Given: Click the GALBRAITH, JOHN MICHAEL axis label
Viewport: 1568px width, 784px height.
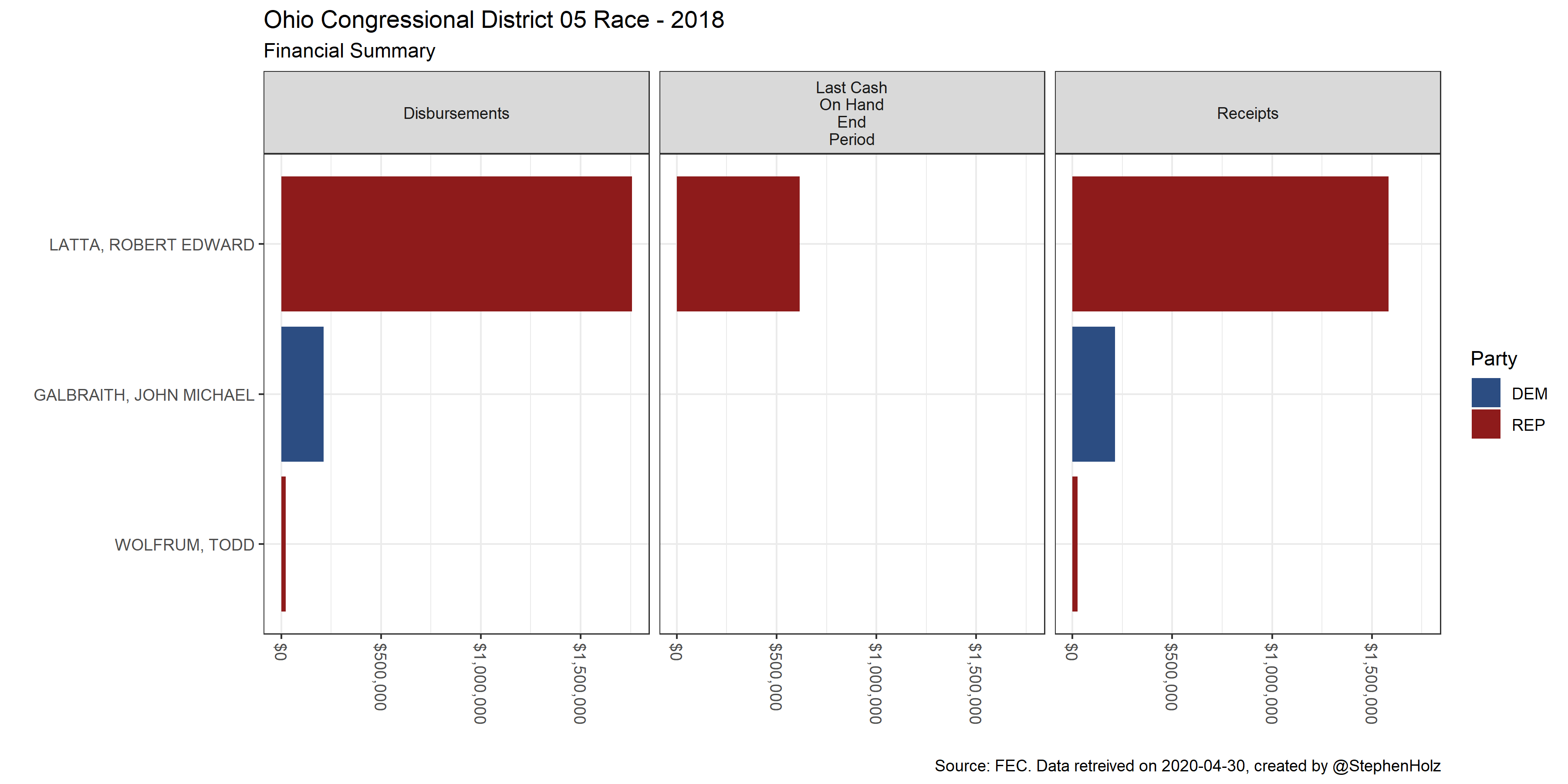Looking at the screenshot, I should 144,395.
